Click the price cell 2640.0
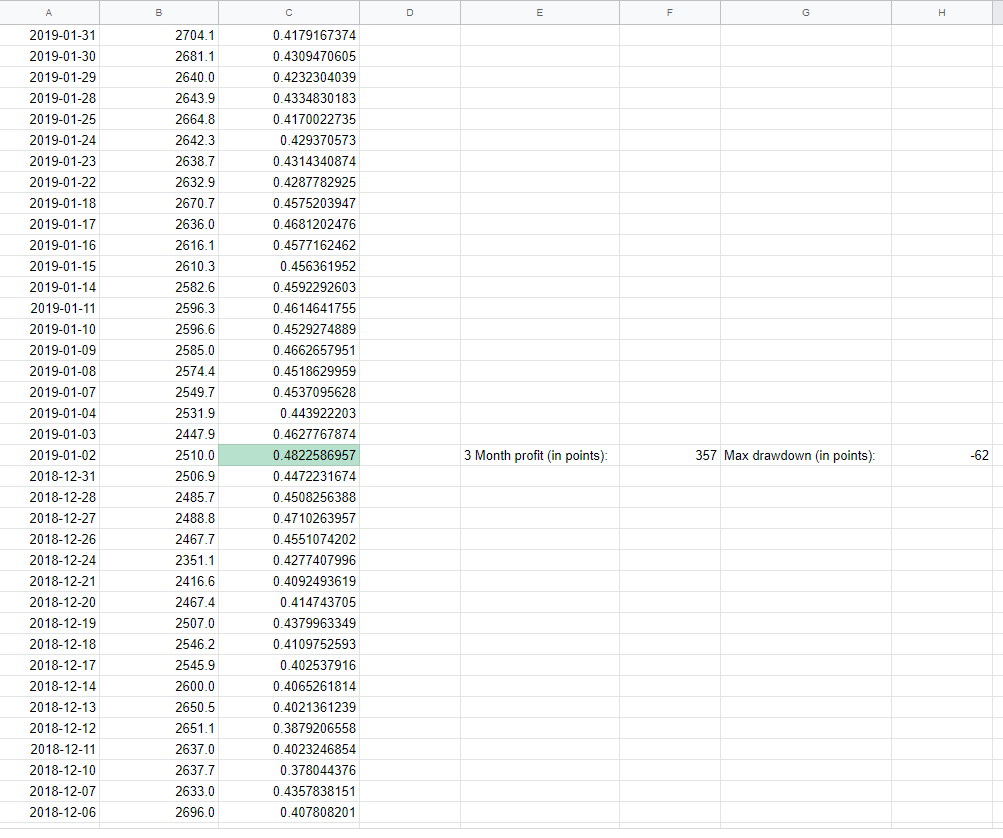1003x838 pixels. click(x=159, y=77)
